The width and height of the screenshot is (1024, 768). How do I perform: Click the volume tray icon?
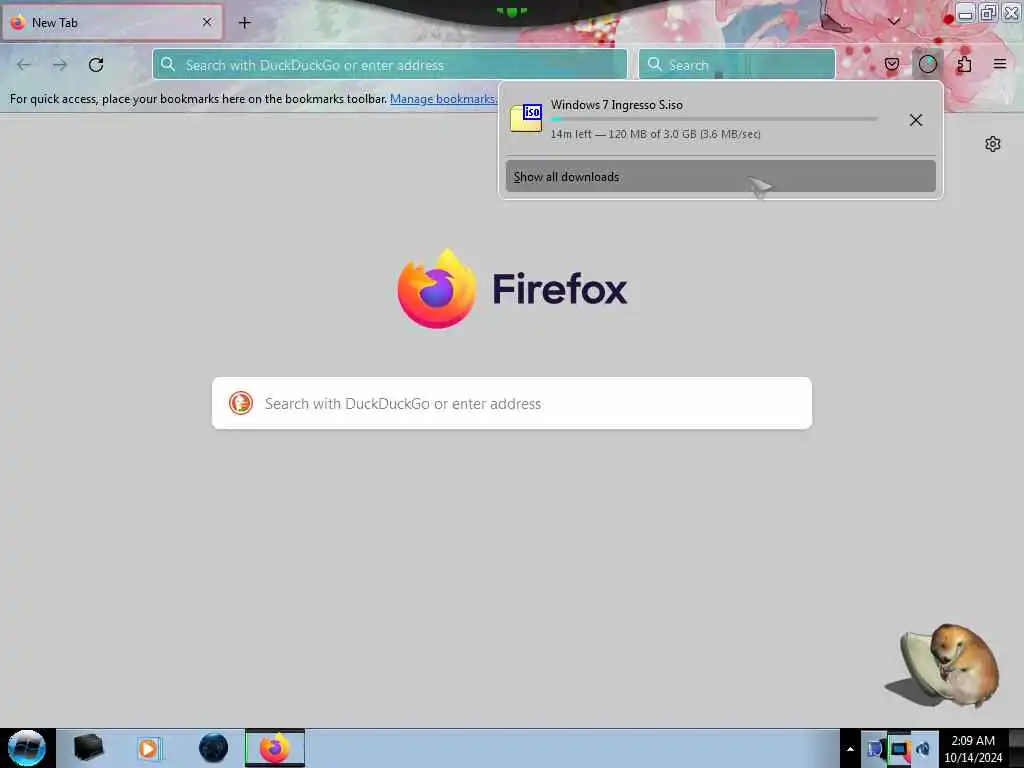click(x=923, y=749)
